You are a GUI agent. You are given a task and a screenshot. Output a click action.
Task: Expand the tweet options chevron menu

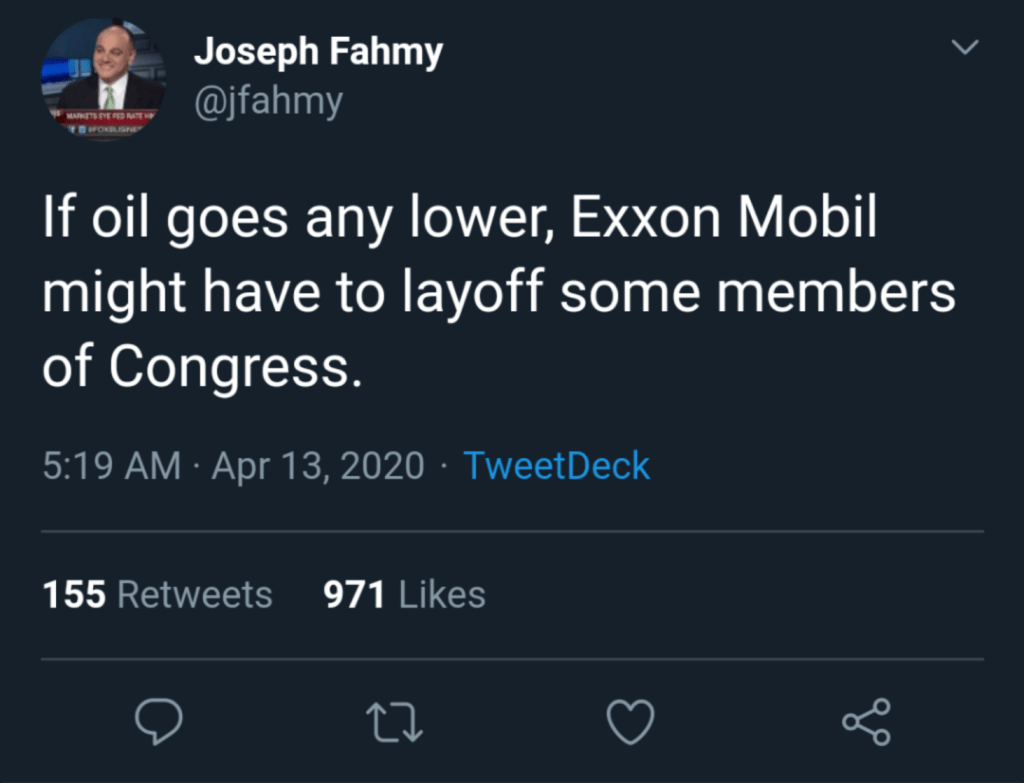964,47
